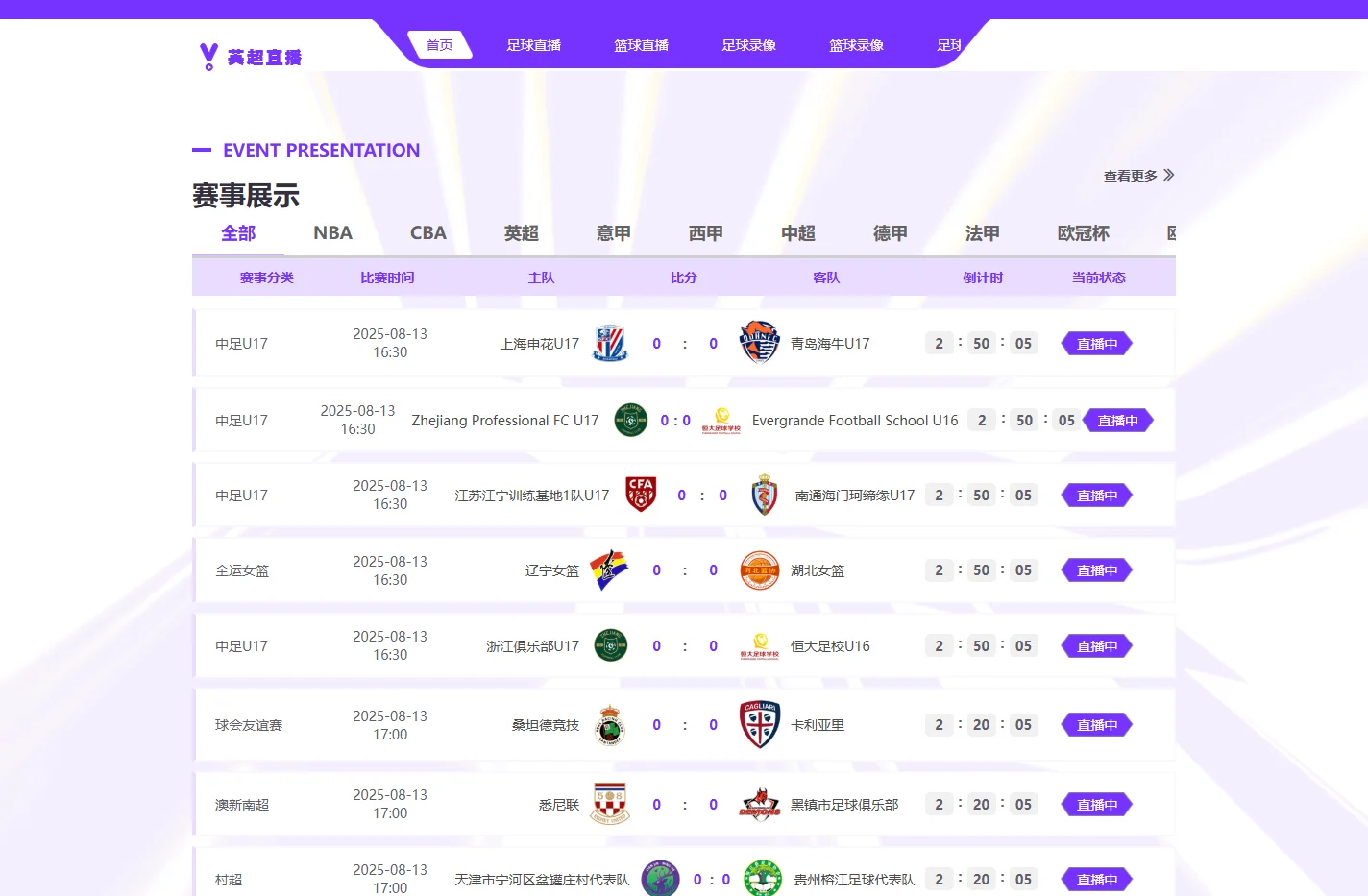Image resolution: width=1368 pixels, height=896 pixels.
Task: Click the 英超直播 site title text
Action: click(x=264, y=58)
